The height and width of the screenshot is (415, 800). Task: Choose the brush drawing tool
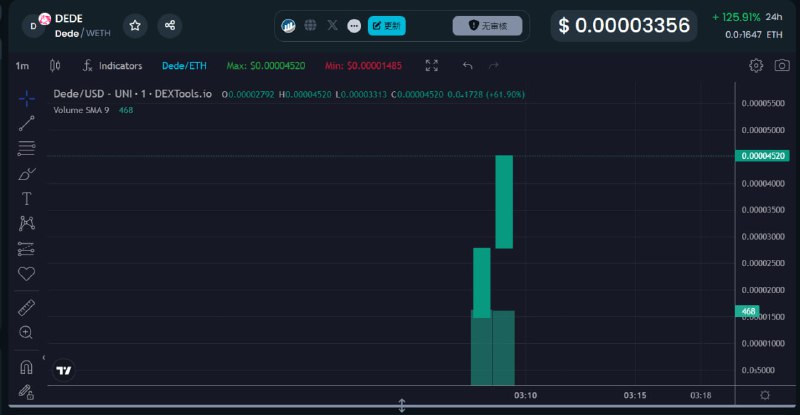27,173
